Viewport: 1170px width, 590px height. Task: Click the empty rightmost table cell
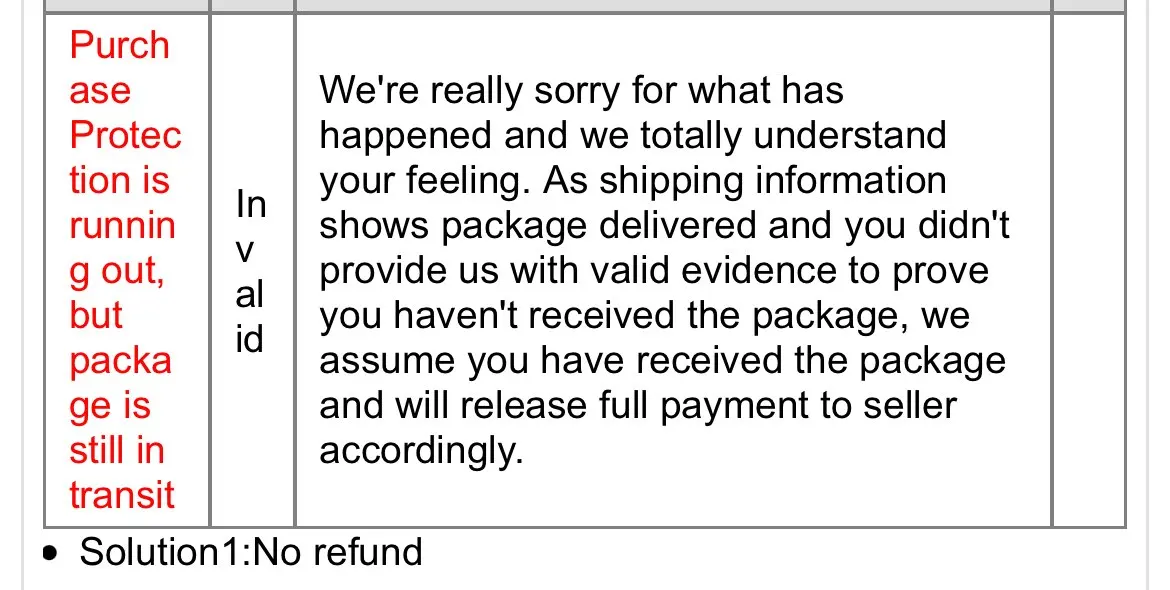tap(1089, 271)
